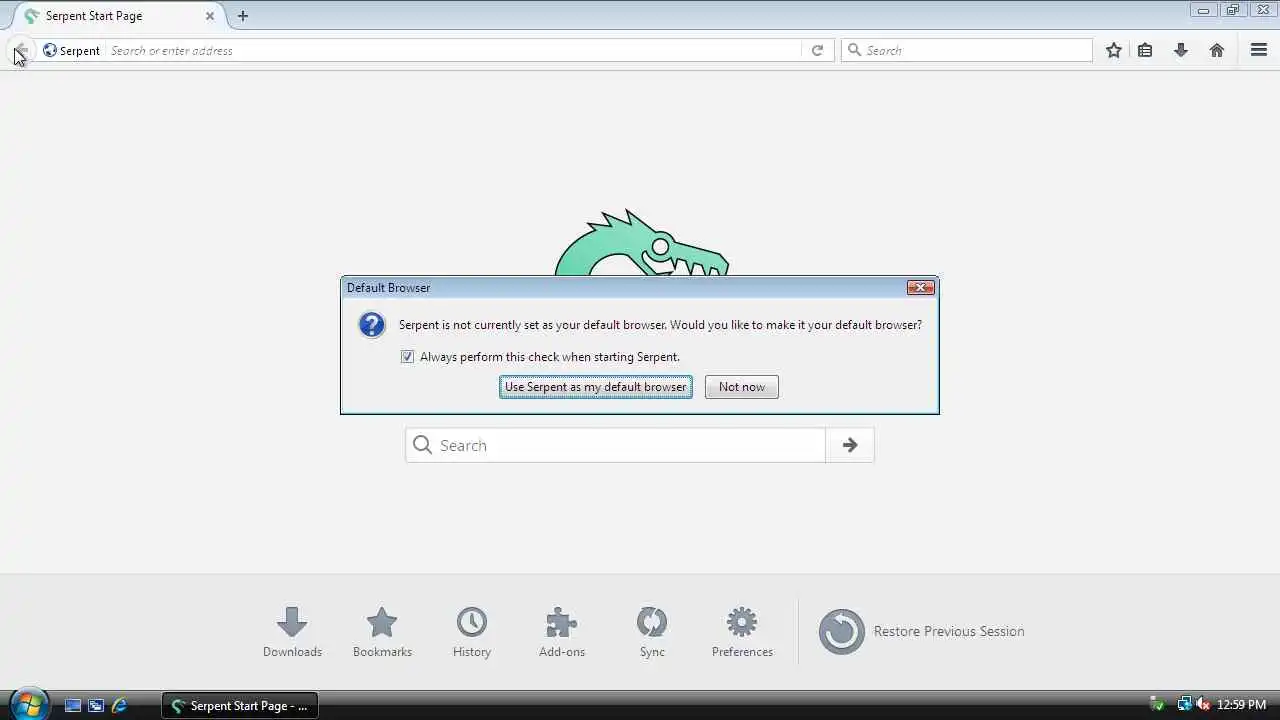Open History from start page

(x=472, y=632)
